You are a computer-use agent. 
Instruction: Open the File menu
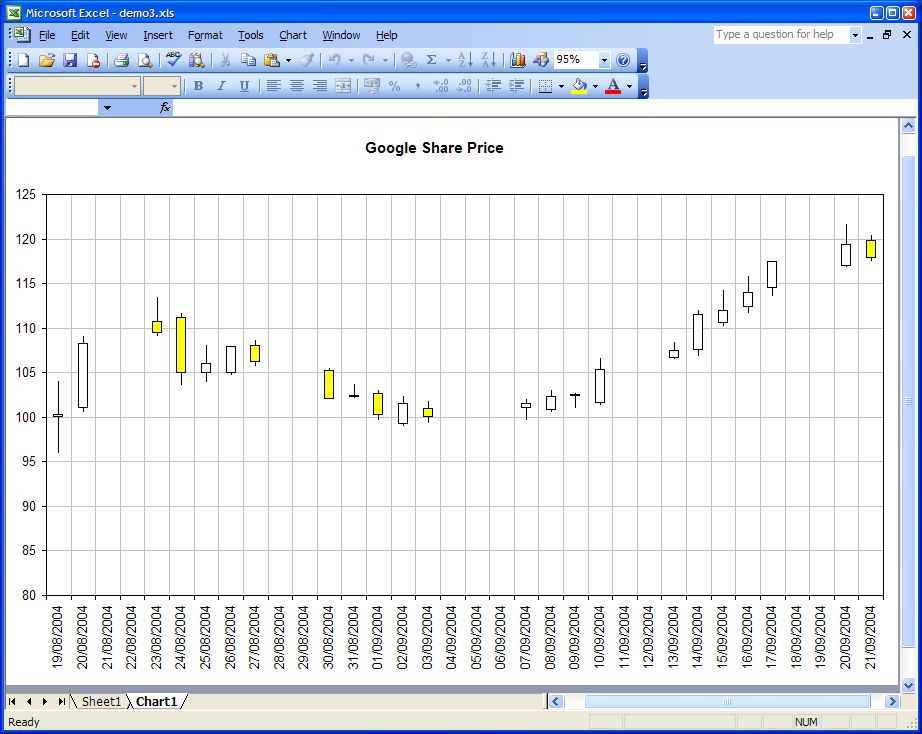(x=47, y=35)
